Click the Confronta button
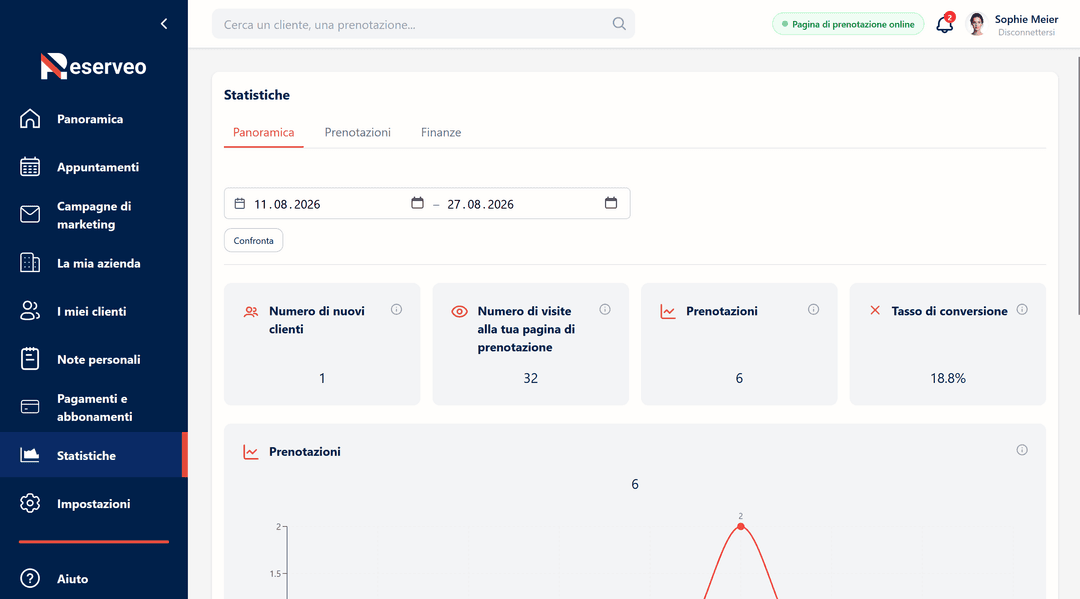Viewport: 1080px width, 599px height. point(253,240)
